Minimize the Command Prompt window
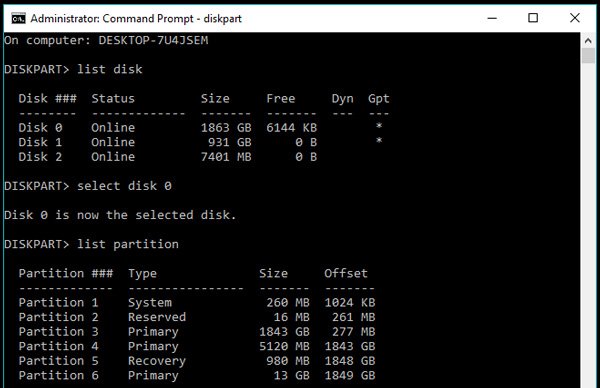The height and width of the screenshot is (388, 600). (492, 18)
